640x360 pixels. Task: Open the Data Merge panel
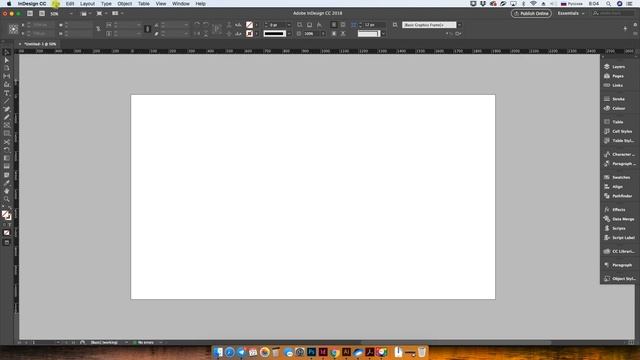pos(618,219)
